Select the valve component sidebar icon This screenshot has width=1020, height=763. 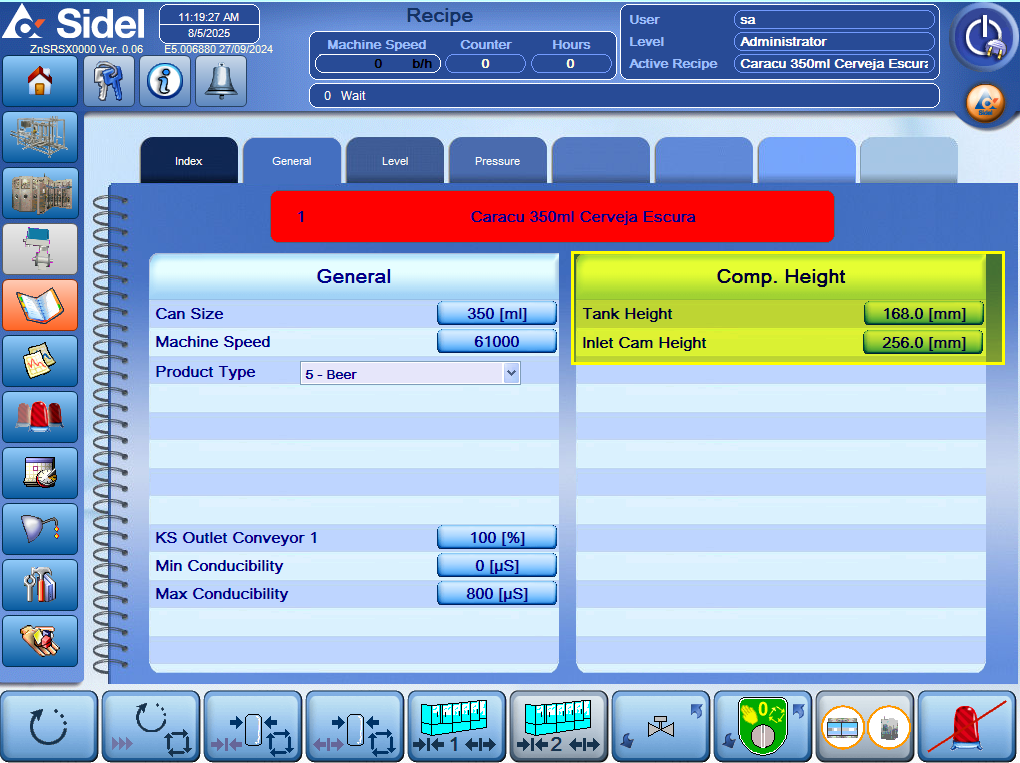click(x=40, y=249)
